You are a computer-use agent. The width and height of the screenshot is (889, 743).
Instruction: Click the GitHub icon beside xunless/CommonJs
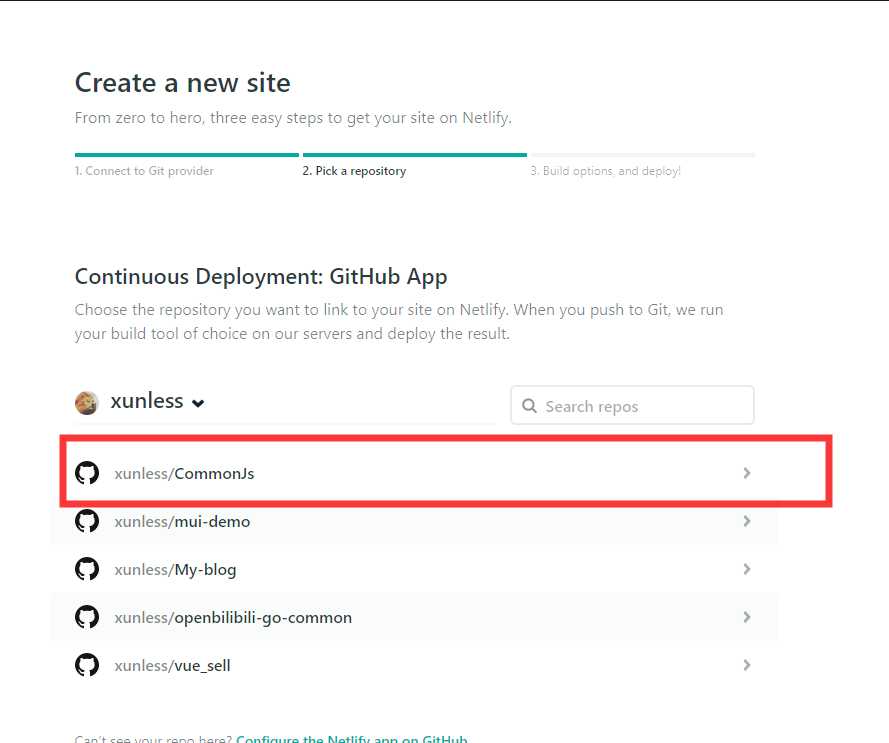point(87,473)
